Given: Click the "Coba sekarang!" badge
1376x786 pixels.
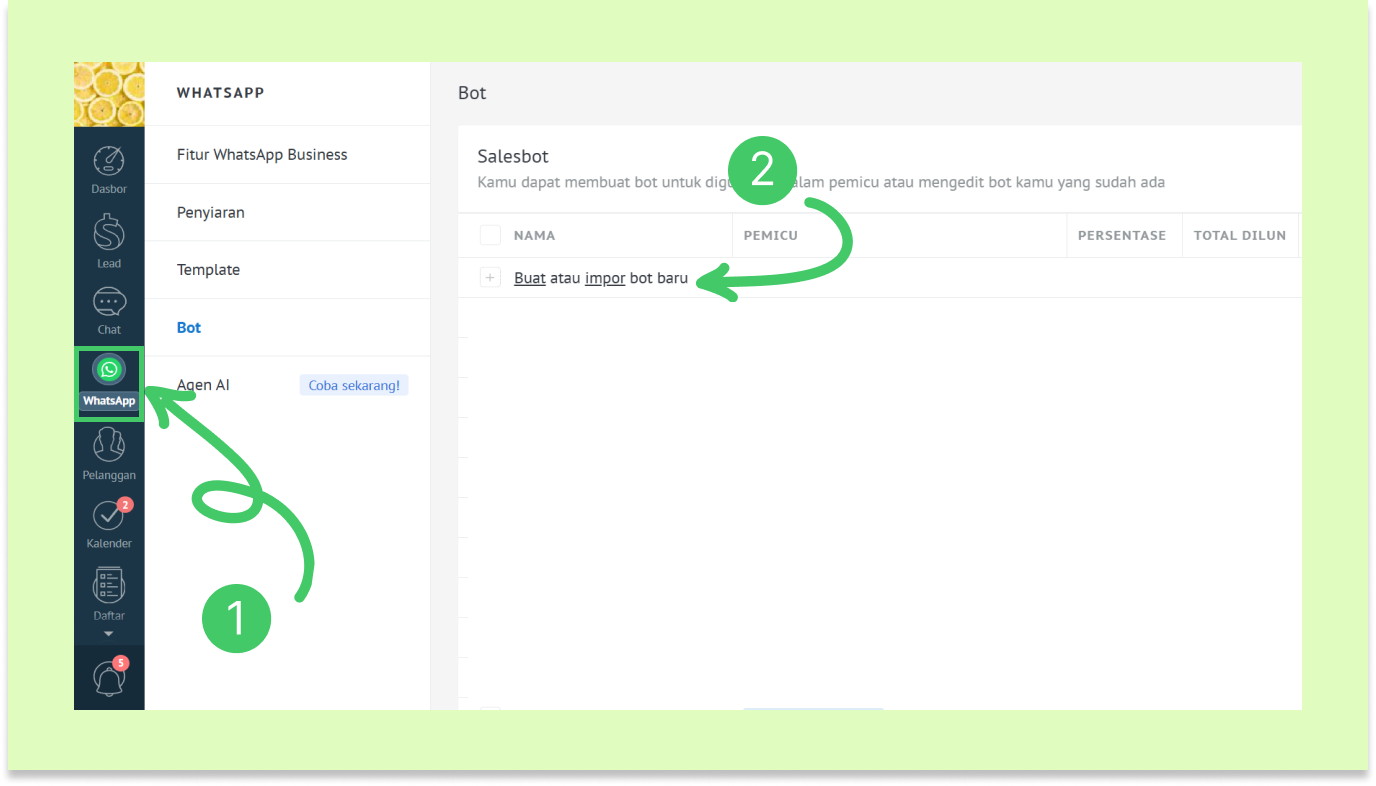Looking at the screenshot, I should click(354, 385).
